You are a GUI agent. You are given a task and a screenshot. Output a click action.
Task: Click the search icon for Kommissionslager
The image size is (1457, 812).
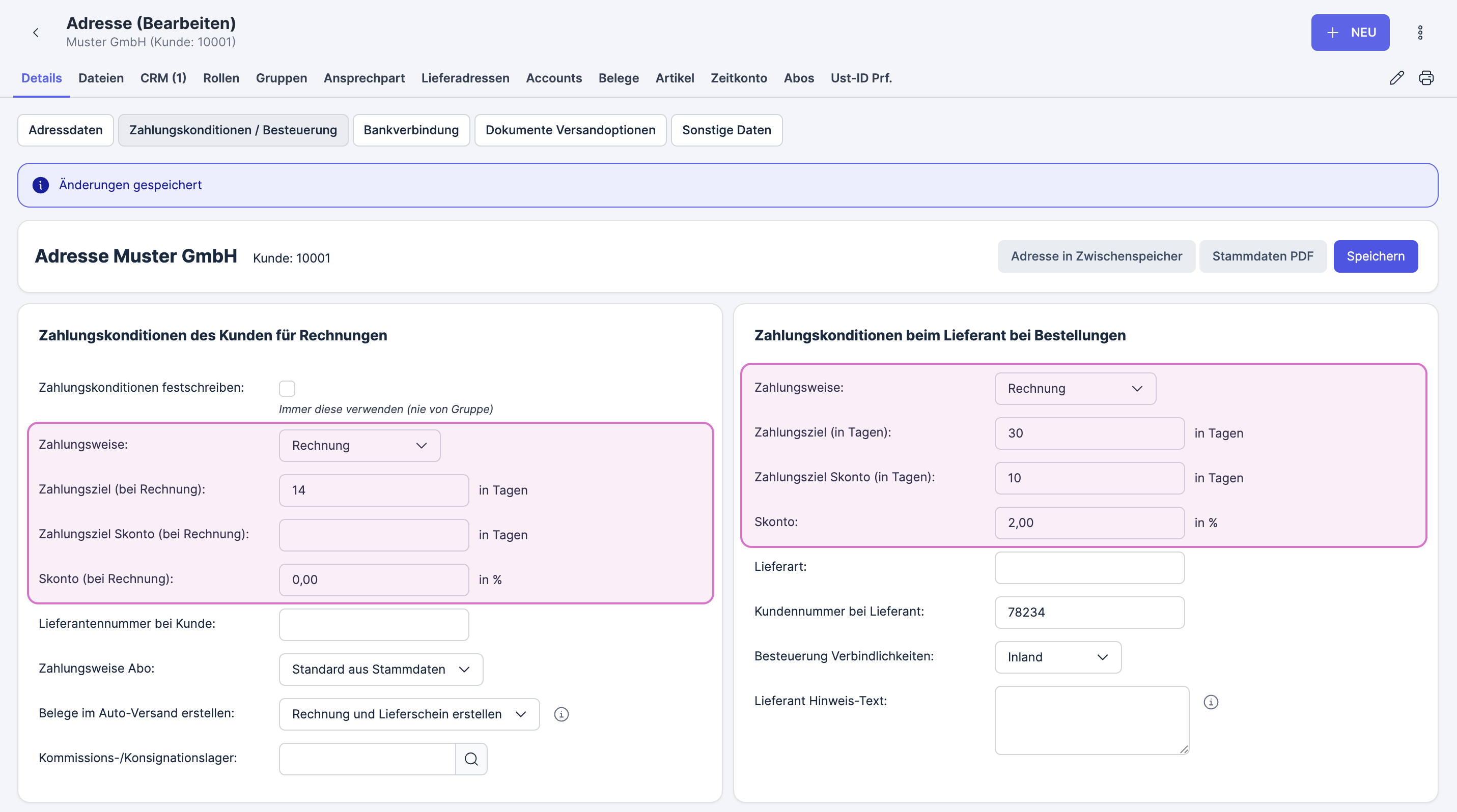tap(471, 759)
